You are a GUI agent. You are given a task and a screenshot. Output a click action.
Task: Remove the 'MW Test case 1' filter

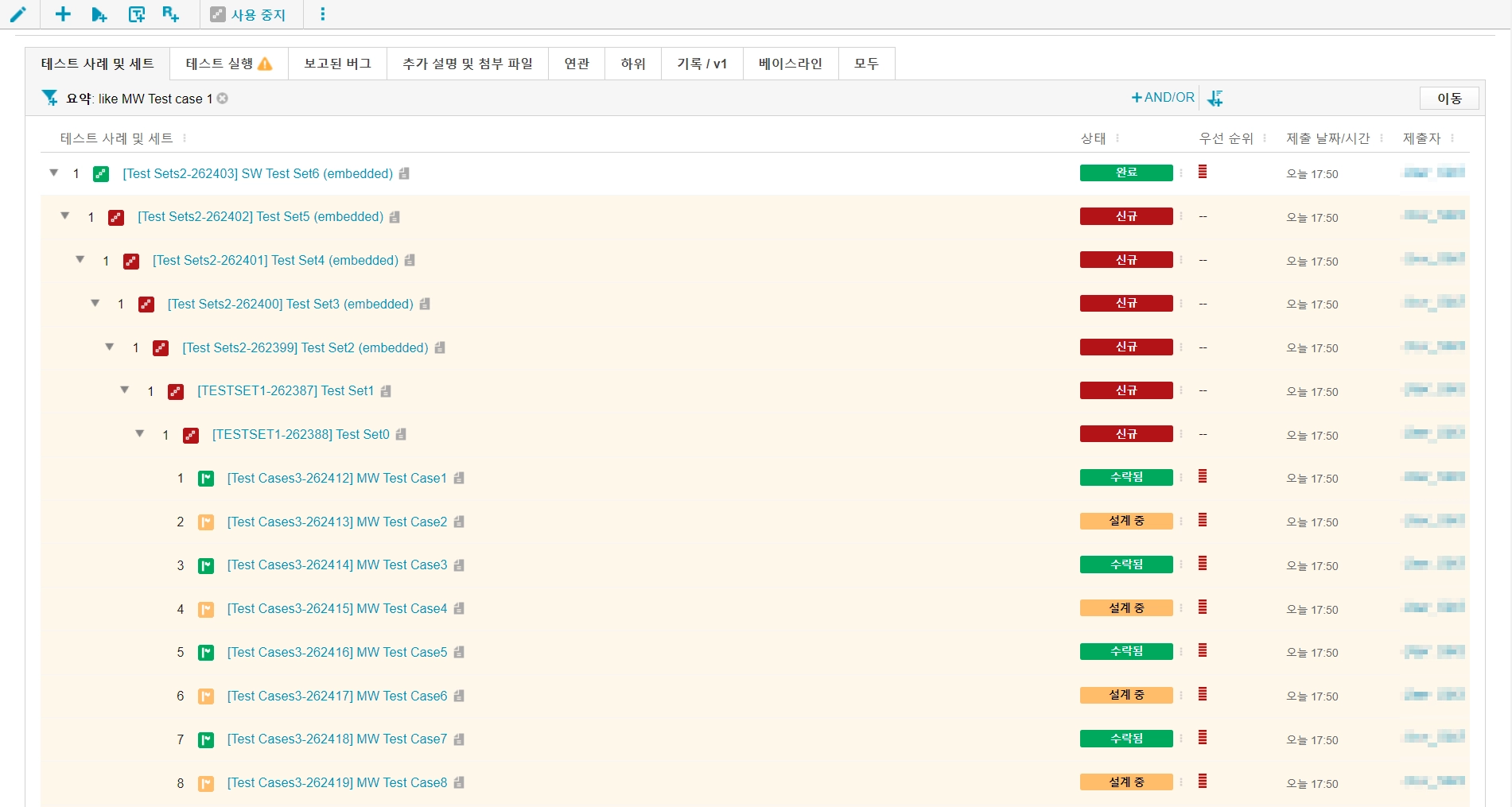point(223,98)
